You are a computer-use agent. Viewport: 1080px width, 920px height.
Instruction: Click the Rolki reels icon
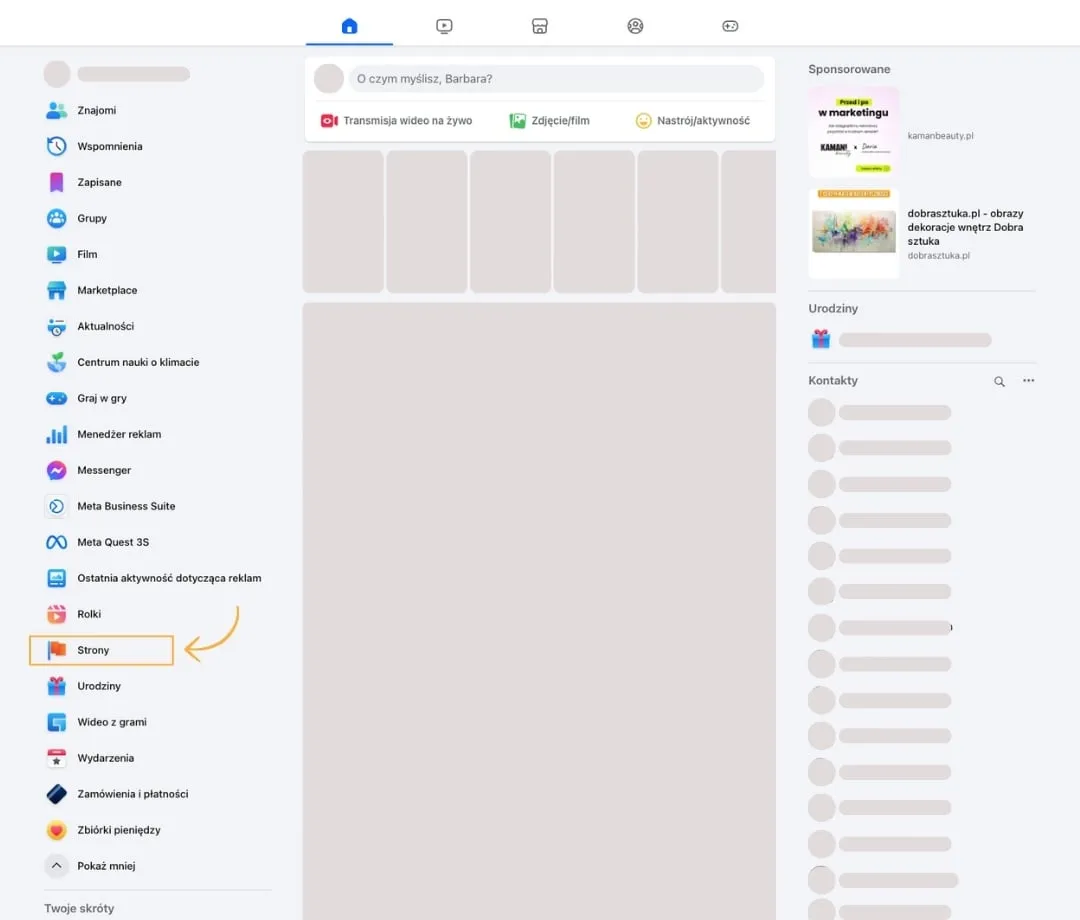point(56,614)
